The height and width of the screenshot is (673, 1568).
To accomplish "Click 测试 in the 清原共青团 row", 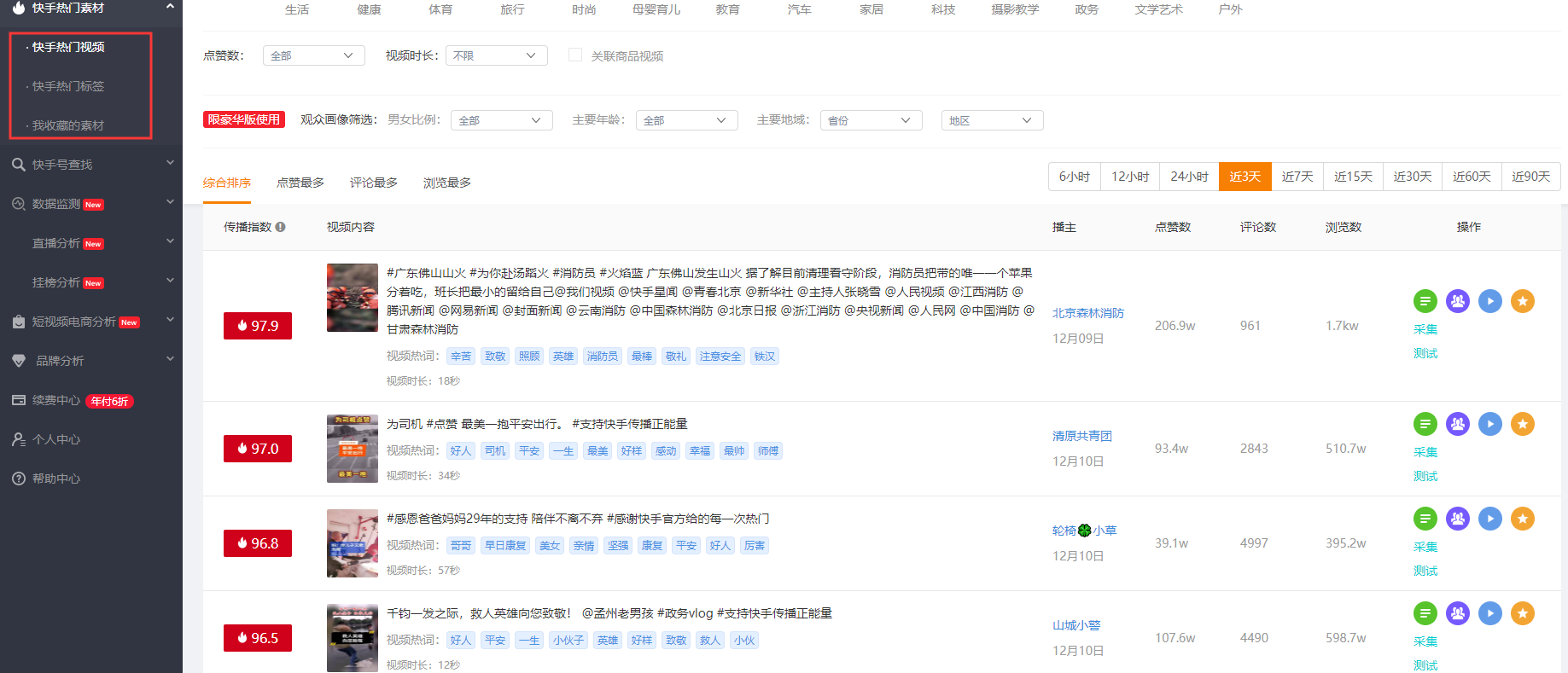I will pos(1425,476).
